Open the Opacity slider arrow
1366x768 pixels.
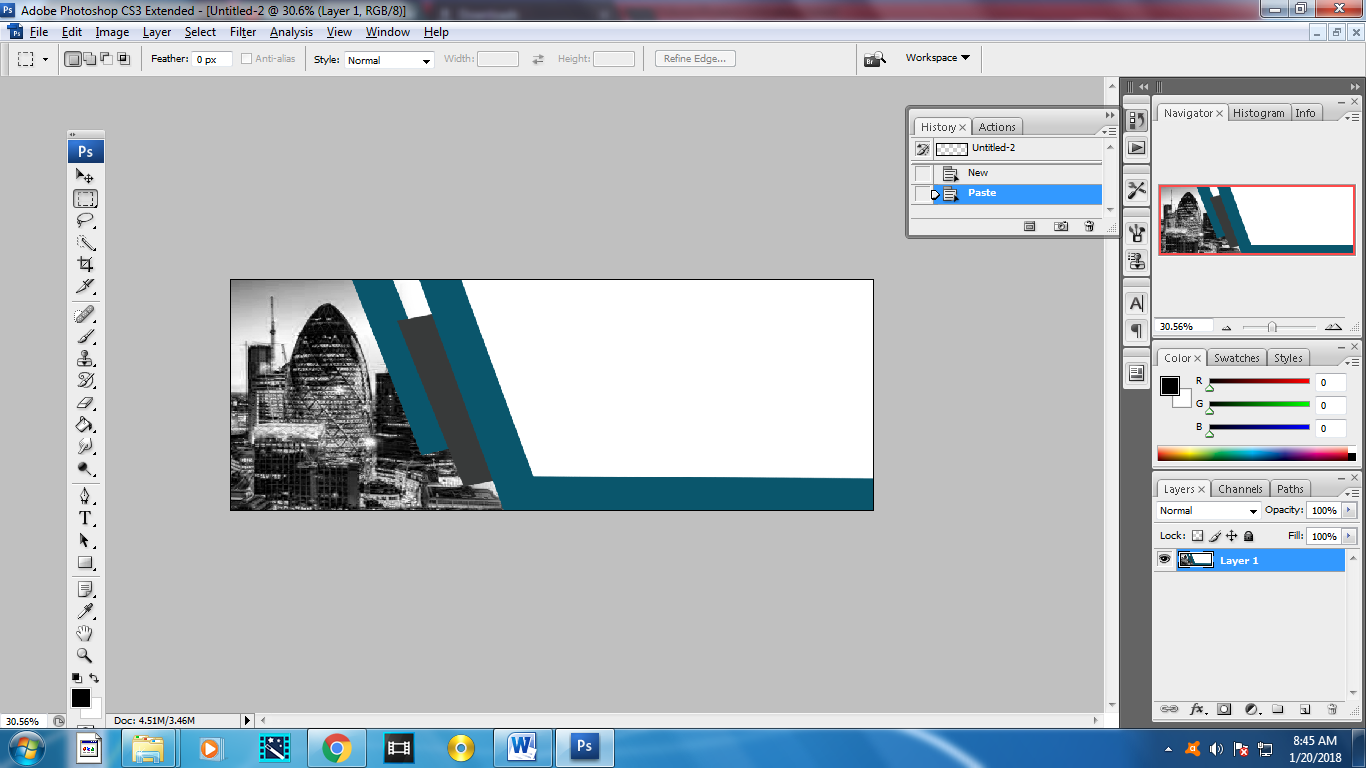coord(1349,511)
